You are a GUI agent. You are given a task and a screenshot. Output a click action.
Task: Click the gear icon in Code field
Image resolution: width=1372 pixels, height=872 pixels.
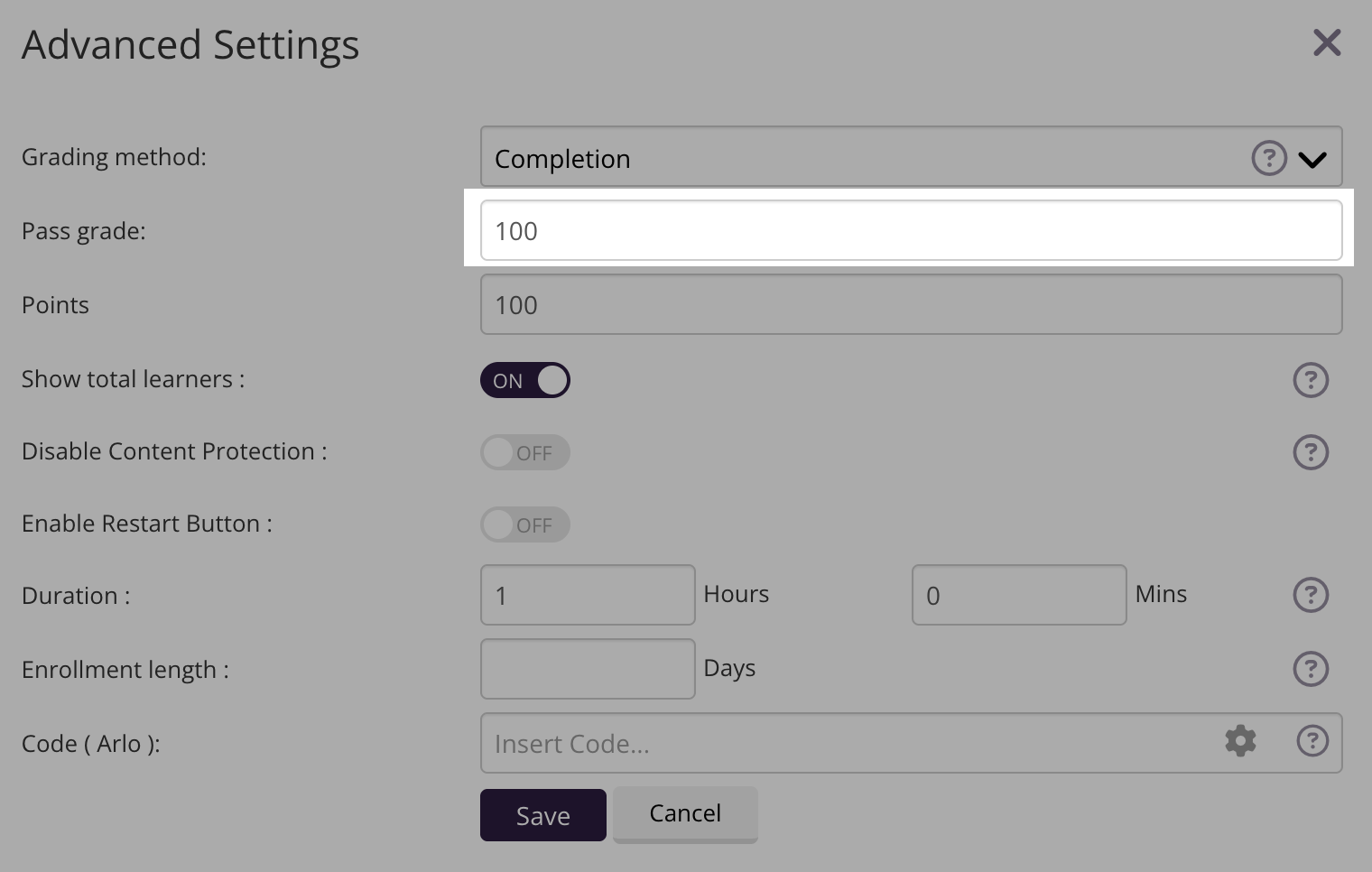coord(1240,741)
